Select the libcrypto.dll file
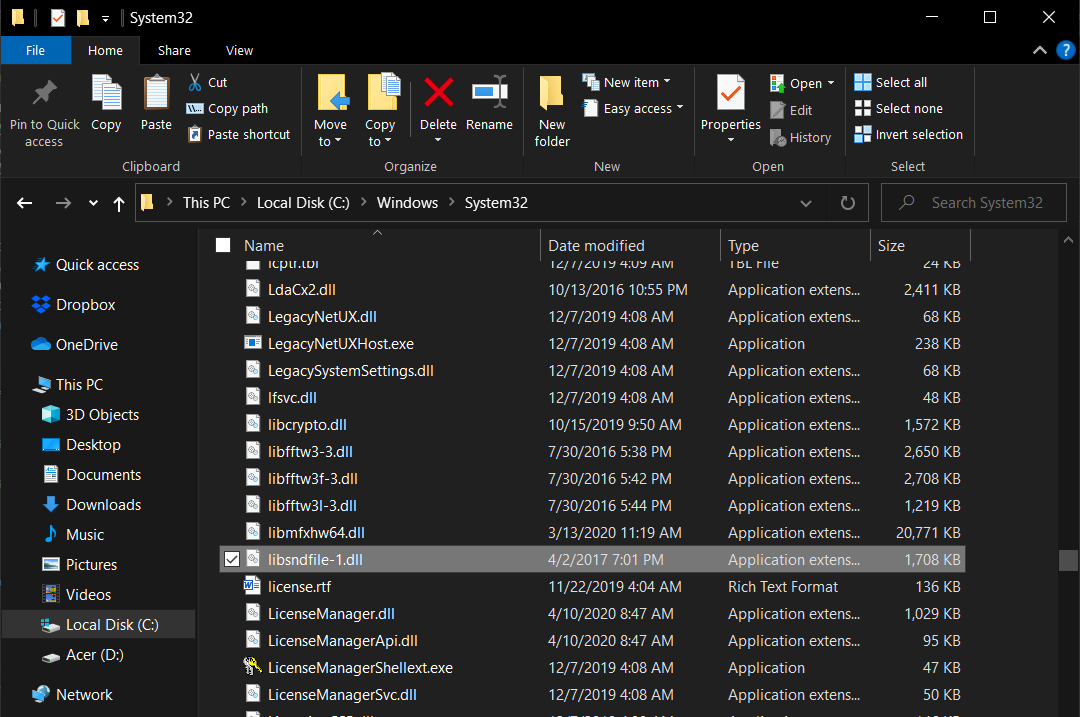 click(592, 424)
